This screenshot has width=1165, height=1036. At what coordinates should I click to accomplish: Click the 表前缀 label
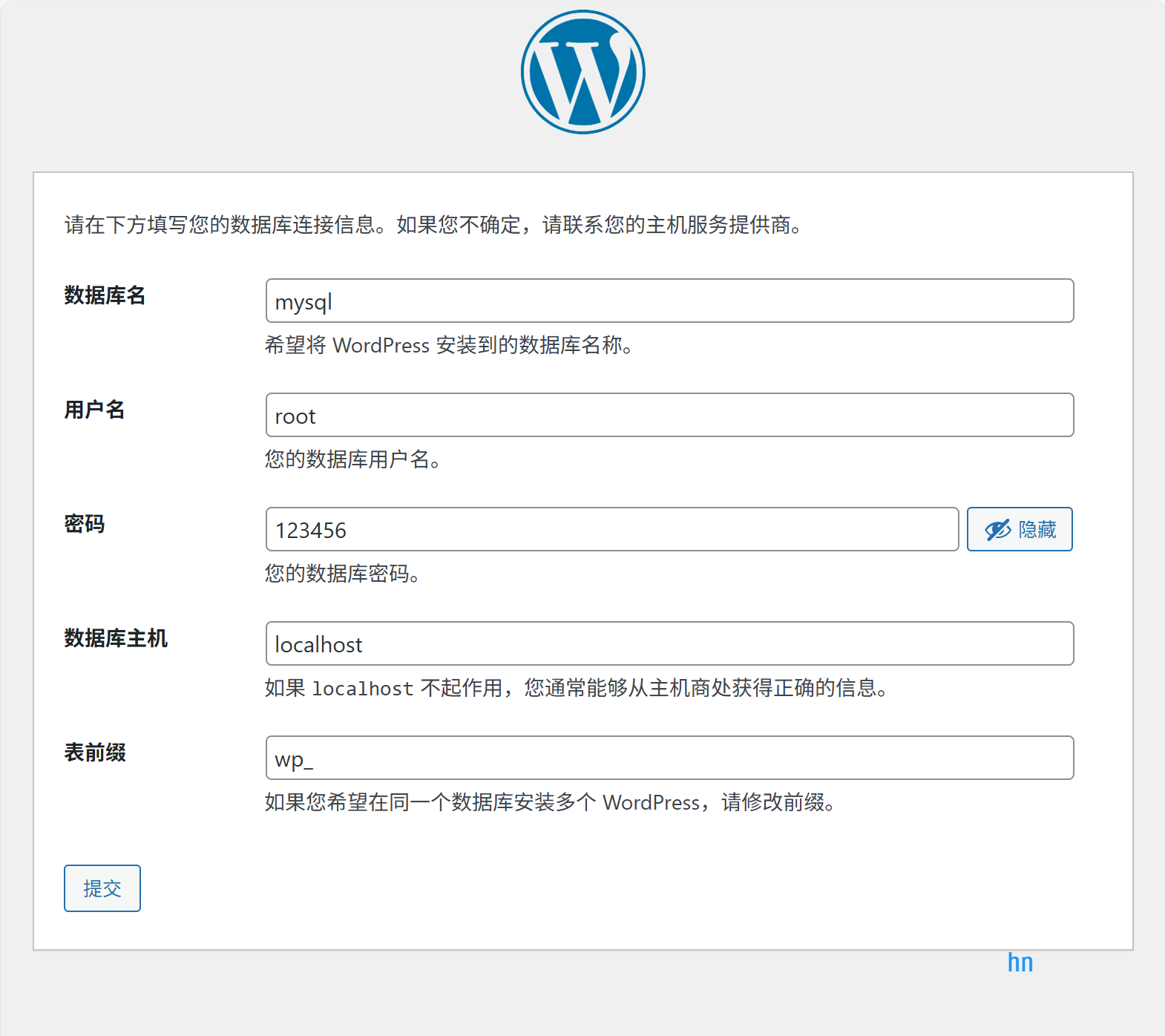[95, 753]
